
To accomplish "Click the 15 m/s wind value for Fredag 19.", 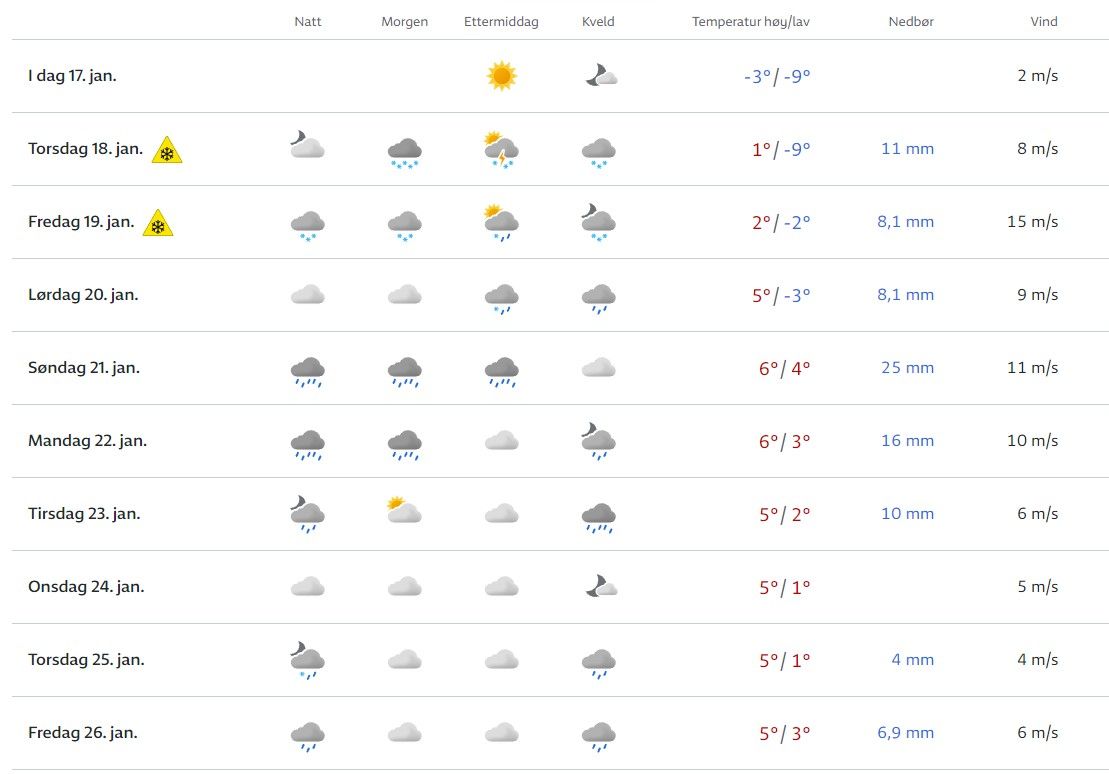I will point(1032,222).
